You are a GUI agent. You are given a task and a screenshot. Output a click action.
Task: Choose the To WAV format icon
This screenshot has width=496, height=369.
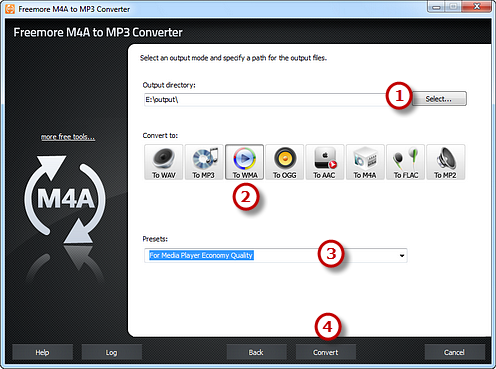point(164,162)
